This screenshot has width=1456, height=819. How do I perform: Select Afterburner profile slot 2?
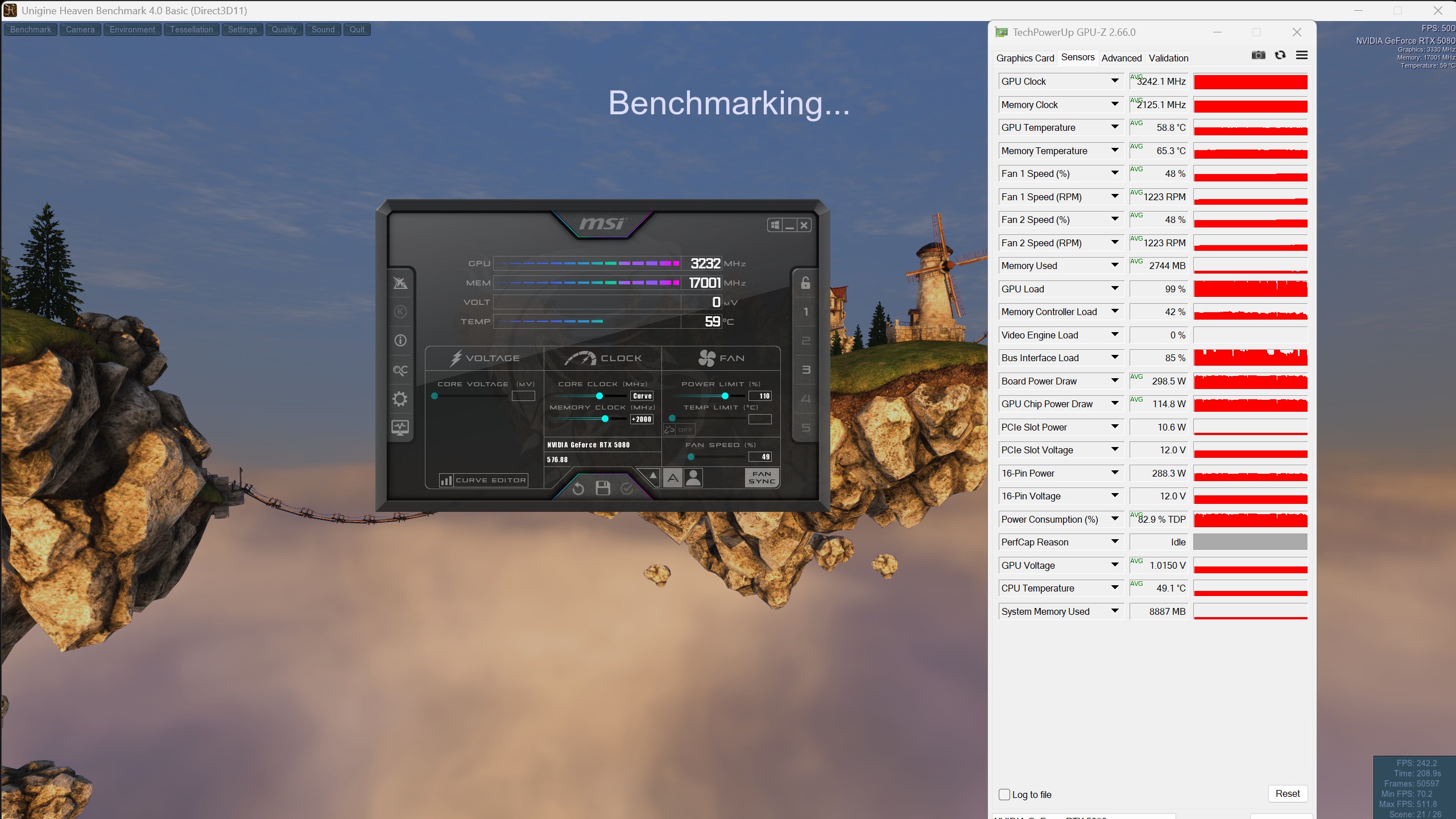coord(805,341)
